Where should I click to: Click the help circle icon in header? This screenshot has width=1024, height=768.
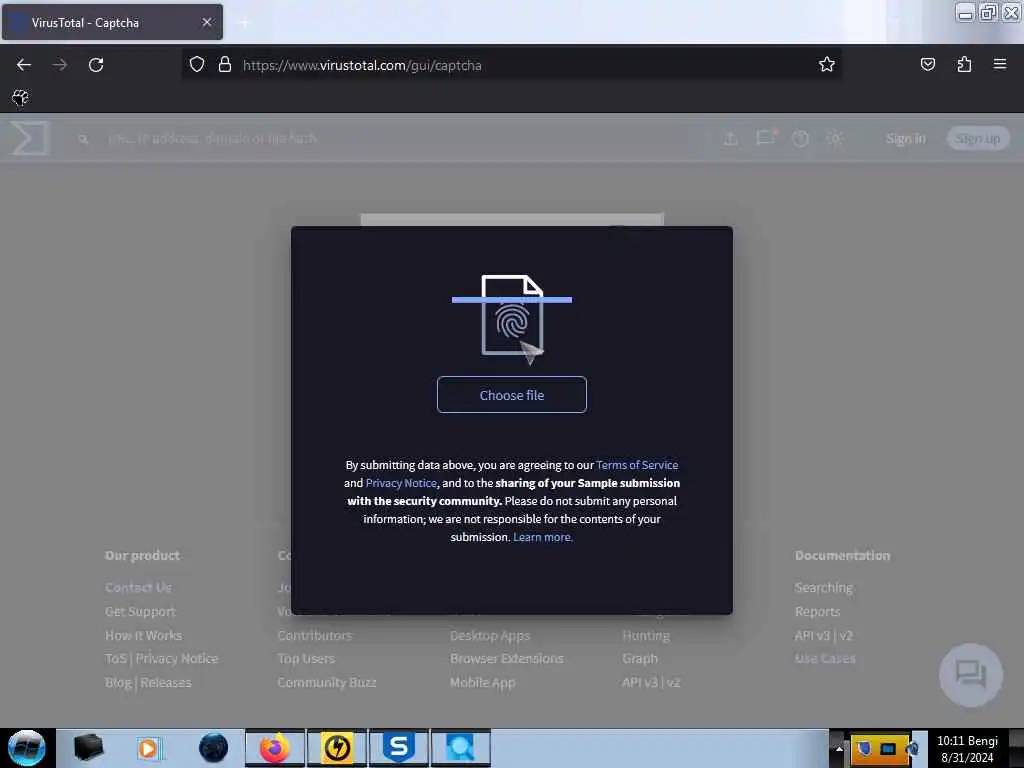click(801, 138)
